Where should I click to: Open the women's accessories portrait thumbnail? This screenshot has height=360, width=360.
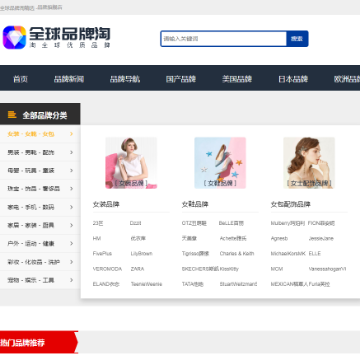309,163
